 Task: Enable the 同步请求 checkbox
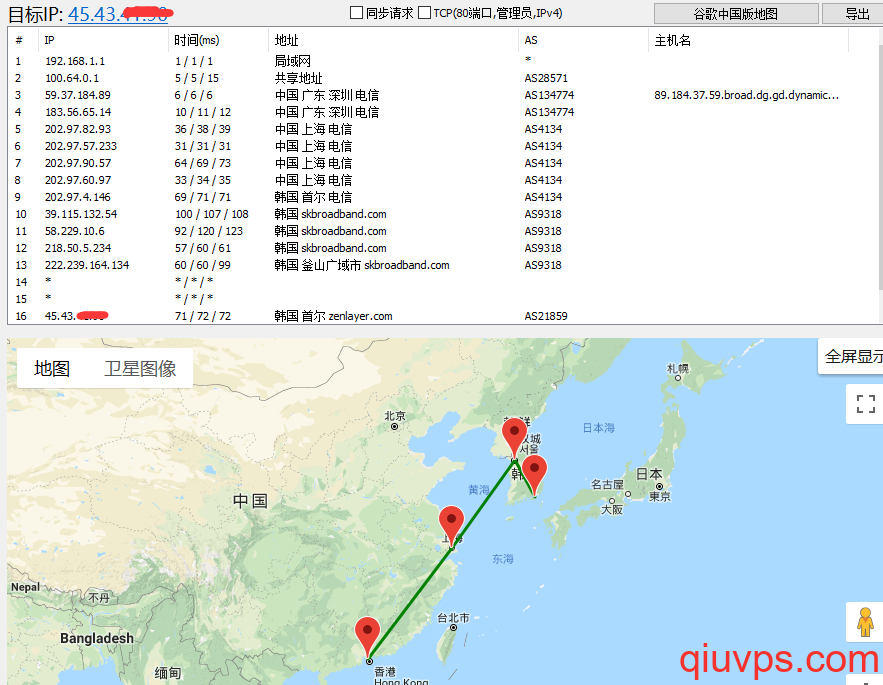click(356, 12)
